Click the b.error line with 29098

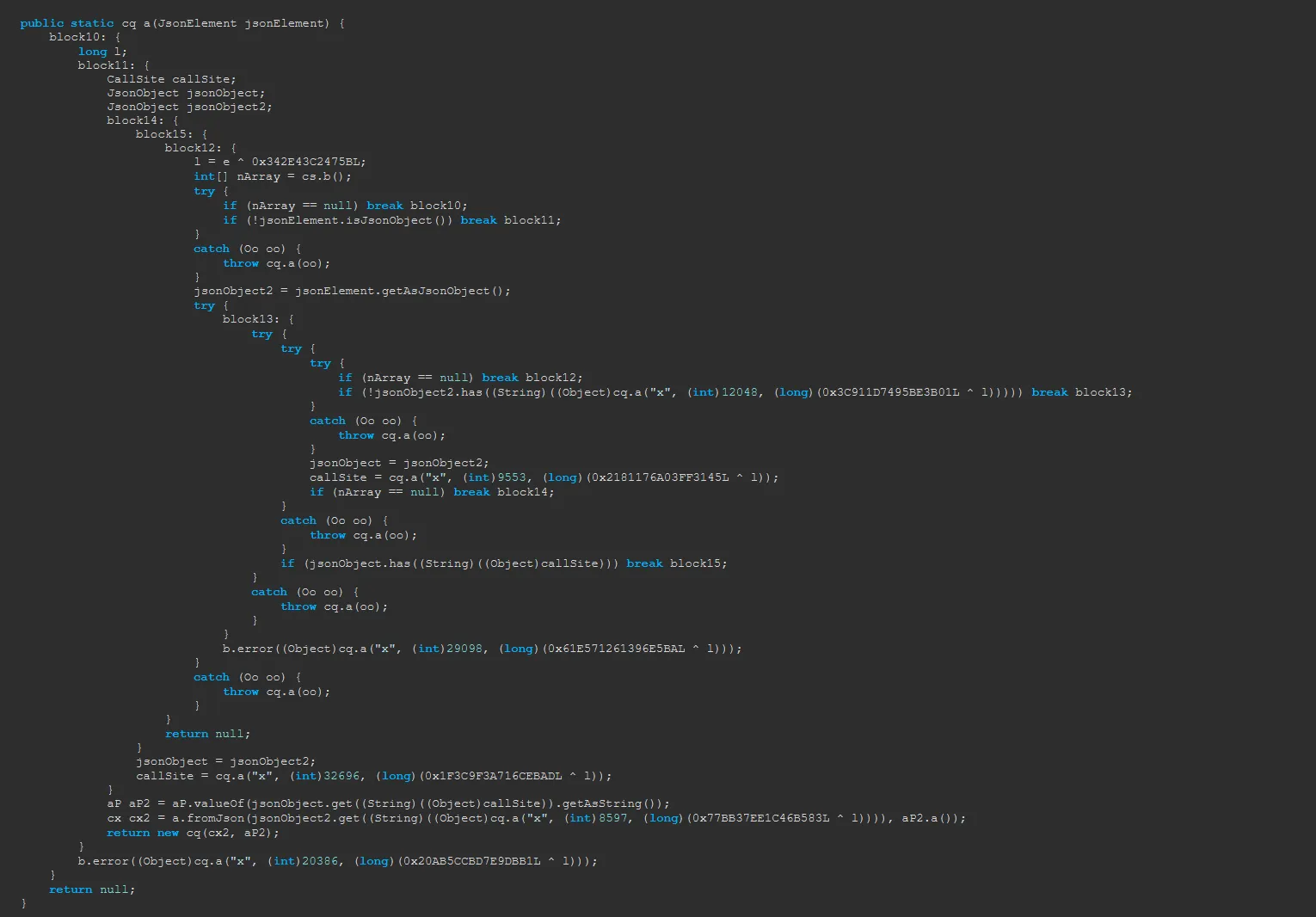(482, 649)
